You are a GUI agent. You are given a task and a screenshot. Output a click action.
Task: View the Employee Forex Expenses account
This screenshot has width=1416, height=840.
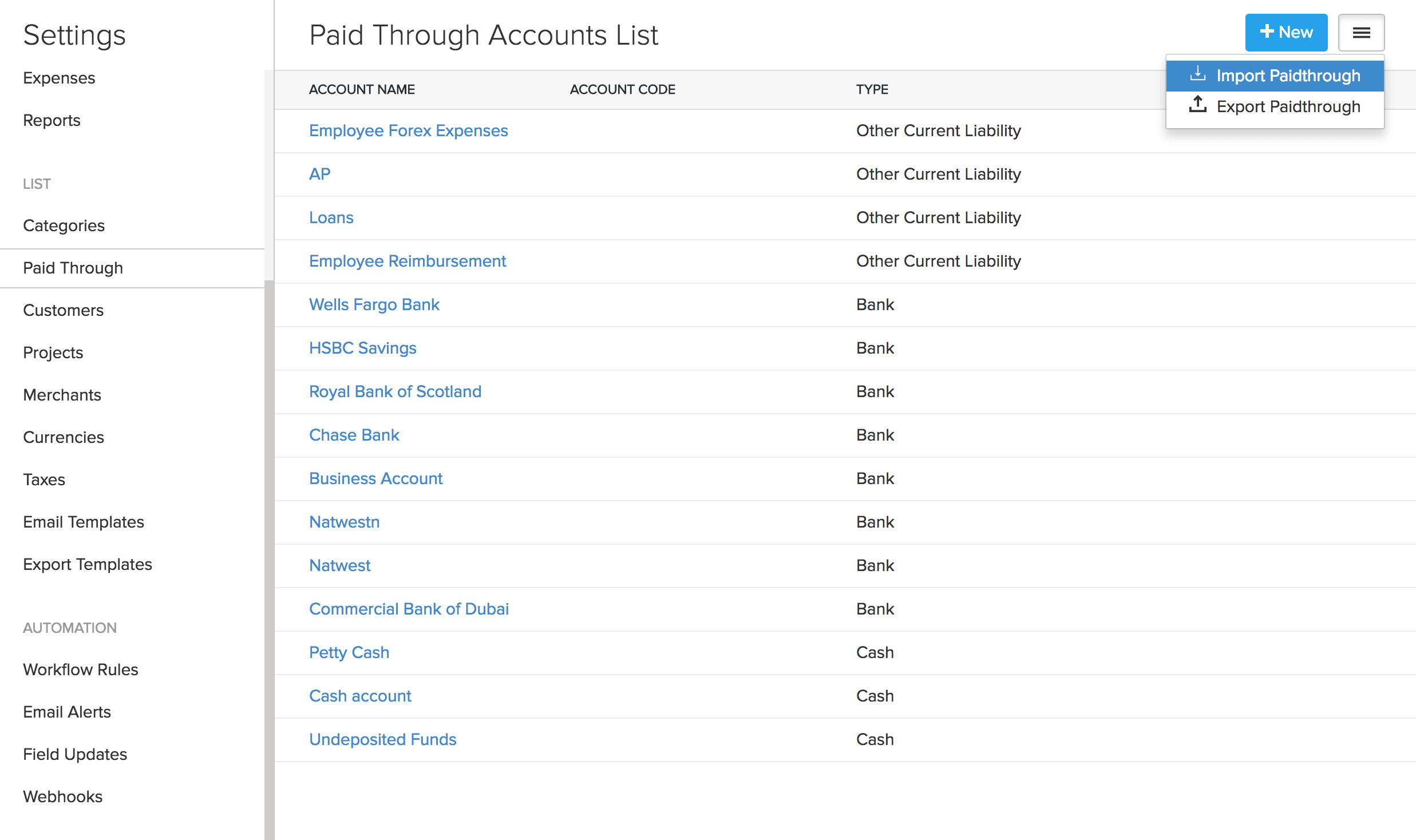coord(408,130)
